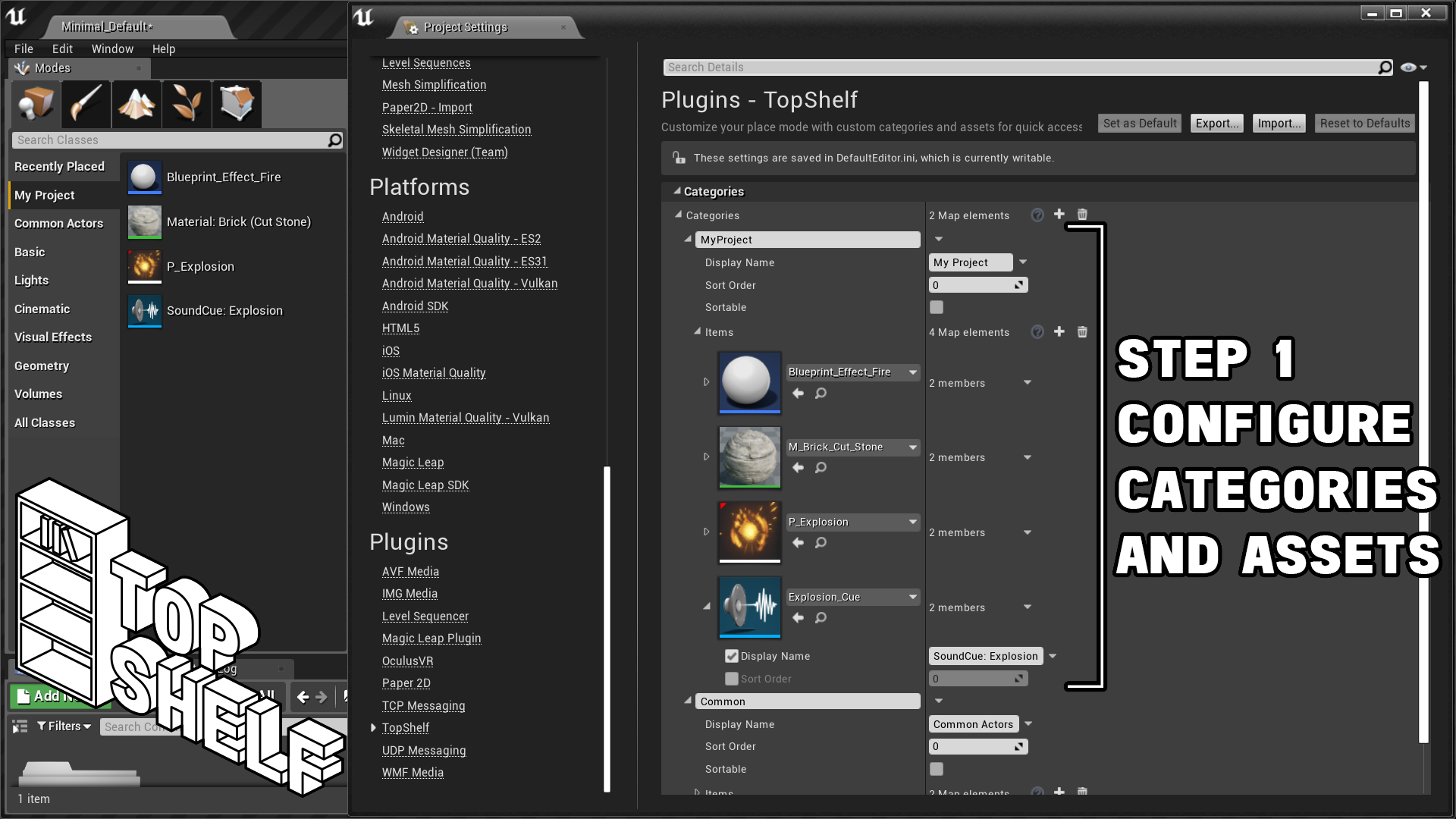The width and height of the screenshot is (1456, 819).
Task: Edit the My Project display name field
Action: pyautogui.click(x=971, y=262)
